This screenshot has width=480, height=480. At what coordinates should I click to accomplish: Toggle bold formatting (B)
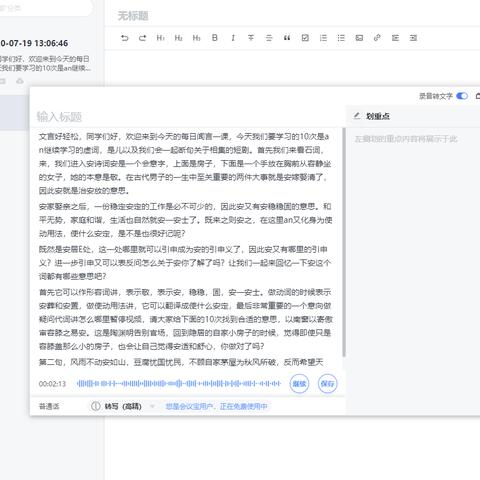[215, 38]
